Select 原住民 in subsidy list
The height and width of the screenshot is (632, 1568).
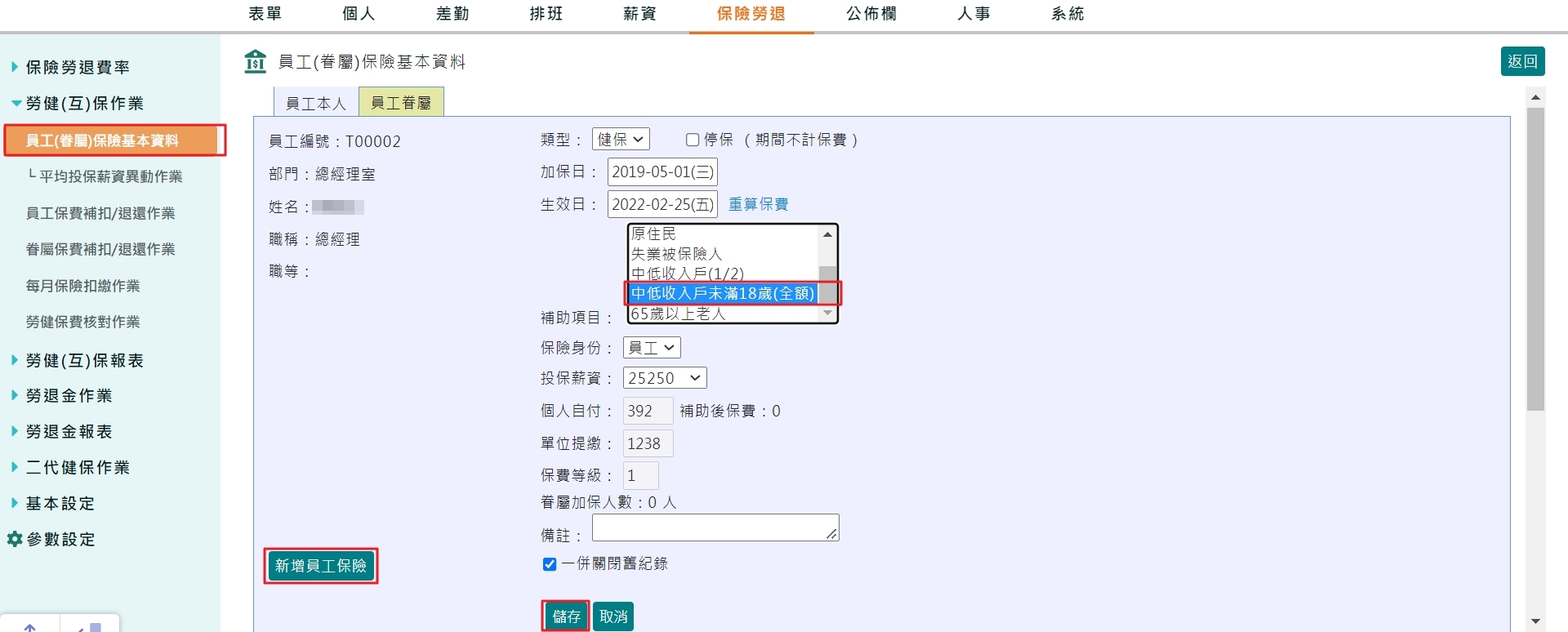pyautogui.click(x=723, y=234)
